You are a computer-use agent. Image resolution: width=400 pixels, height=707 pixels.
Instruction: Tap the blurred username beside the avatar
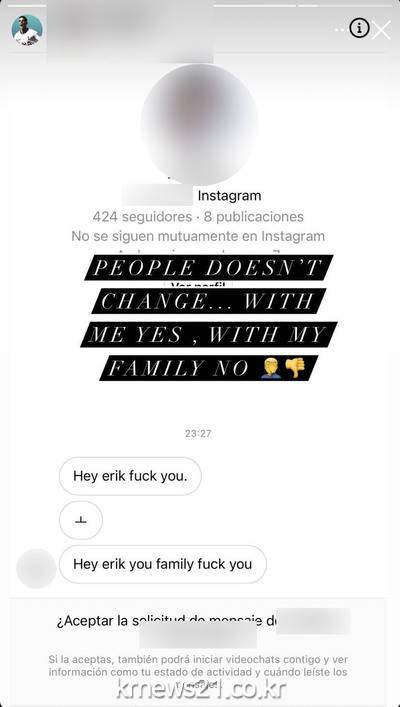pos(130,31)
